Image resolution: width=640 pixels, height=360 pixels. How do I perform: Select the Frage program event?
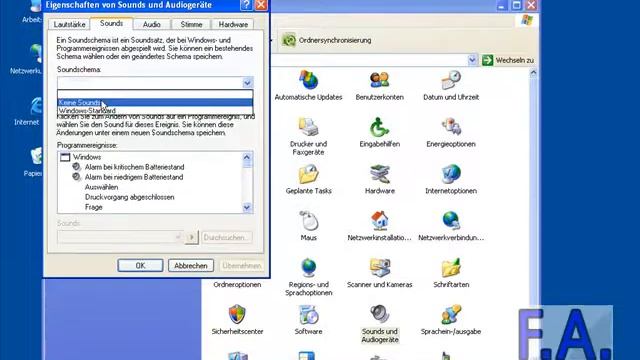pyautogui.click(x=93, y=207)
